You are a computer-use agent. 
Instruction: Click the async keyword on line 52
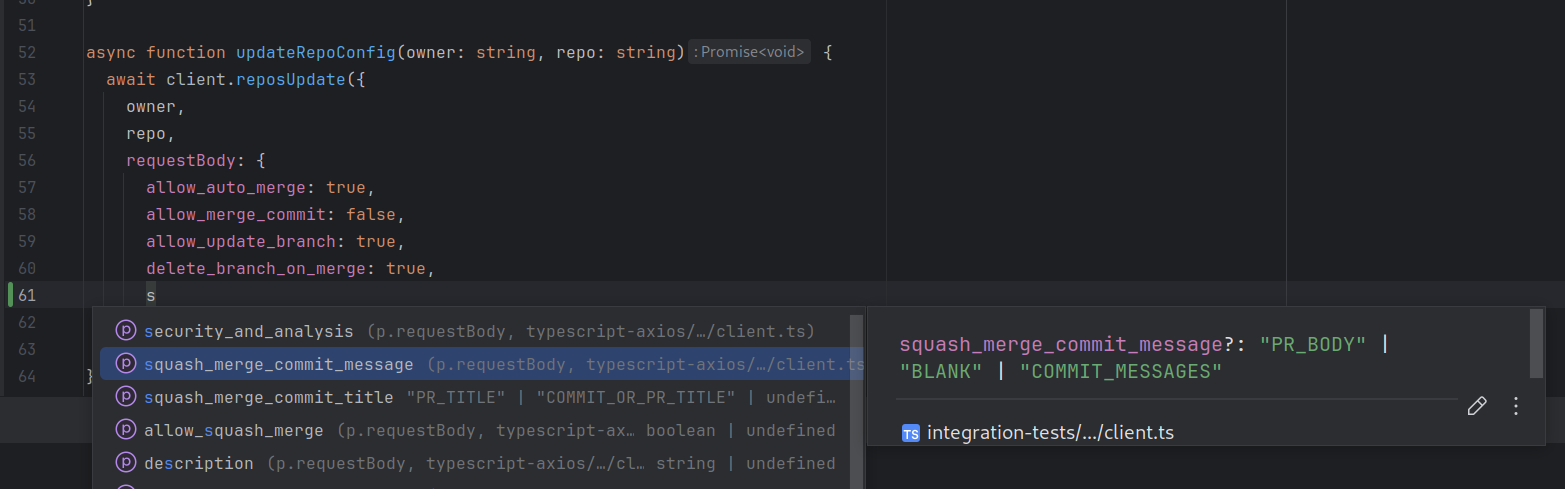tap(111, 52)
